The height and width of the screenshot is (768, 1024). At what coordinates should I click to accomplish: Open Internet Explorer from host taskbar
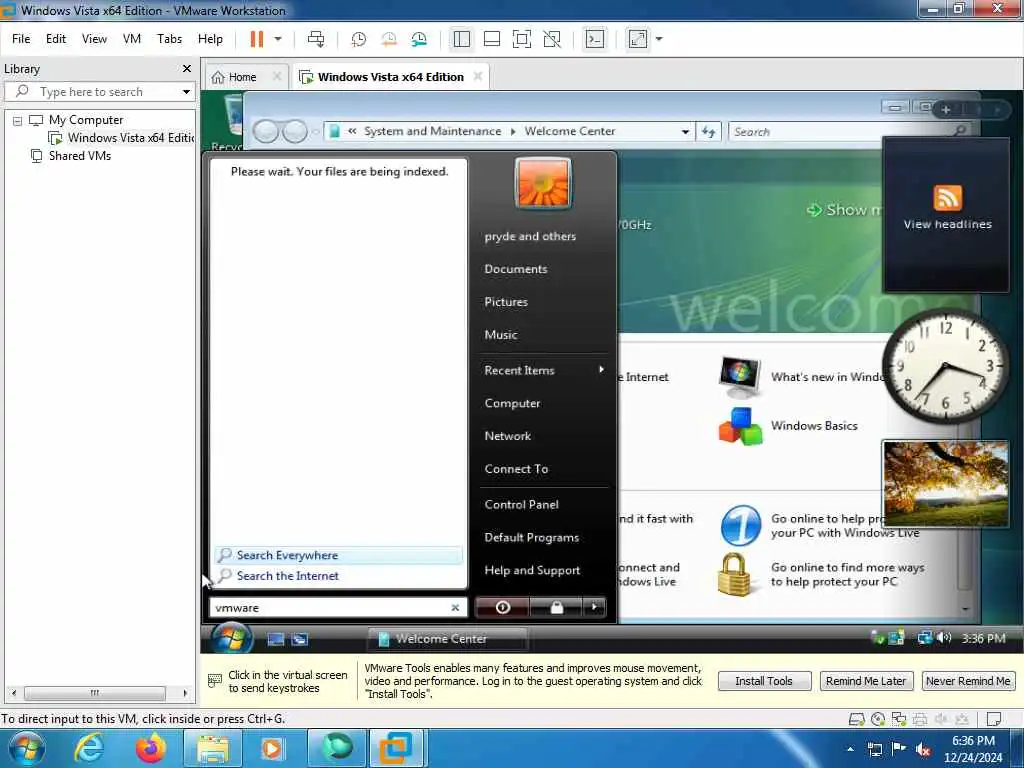tap(89, 748)
